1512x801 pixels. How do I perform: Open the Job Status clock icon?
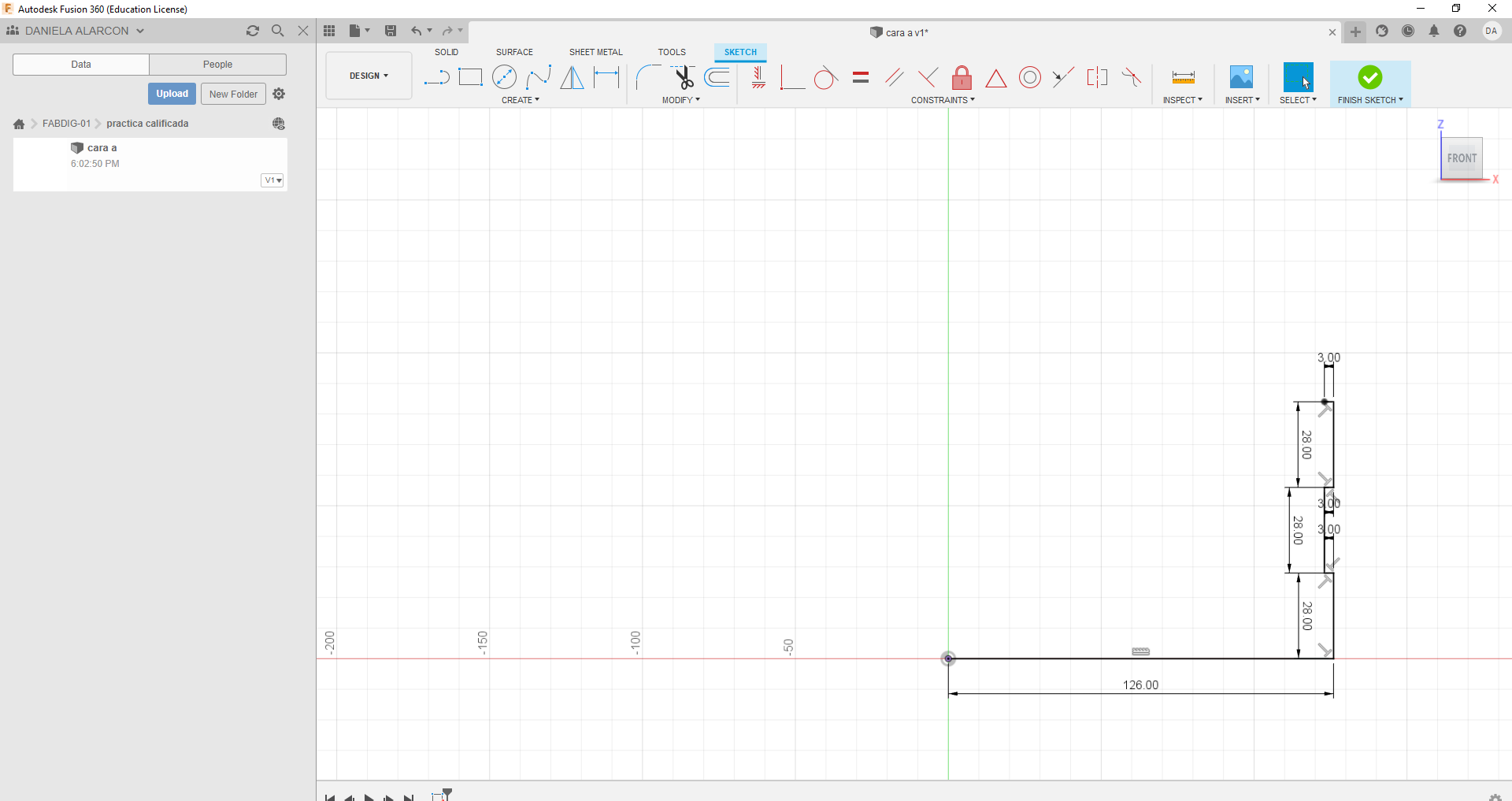click(1408, 31)
